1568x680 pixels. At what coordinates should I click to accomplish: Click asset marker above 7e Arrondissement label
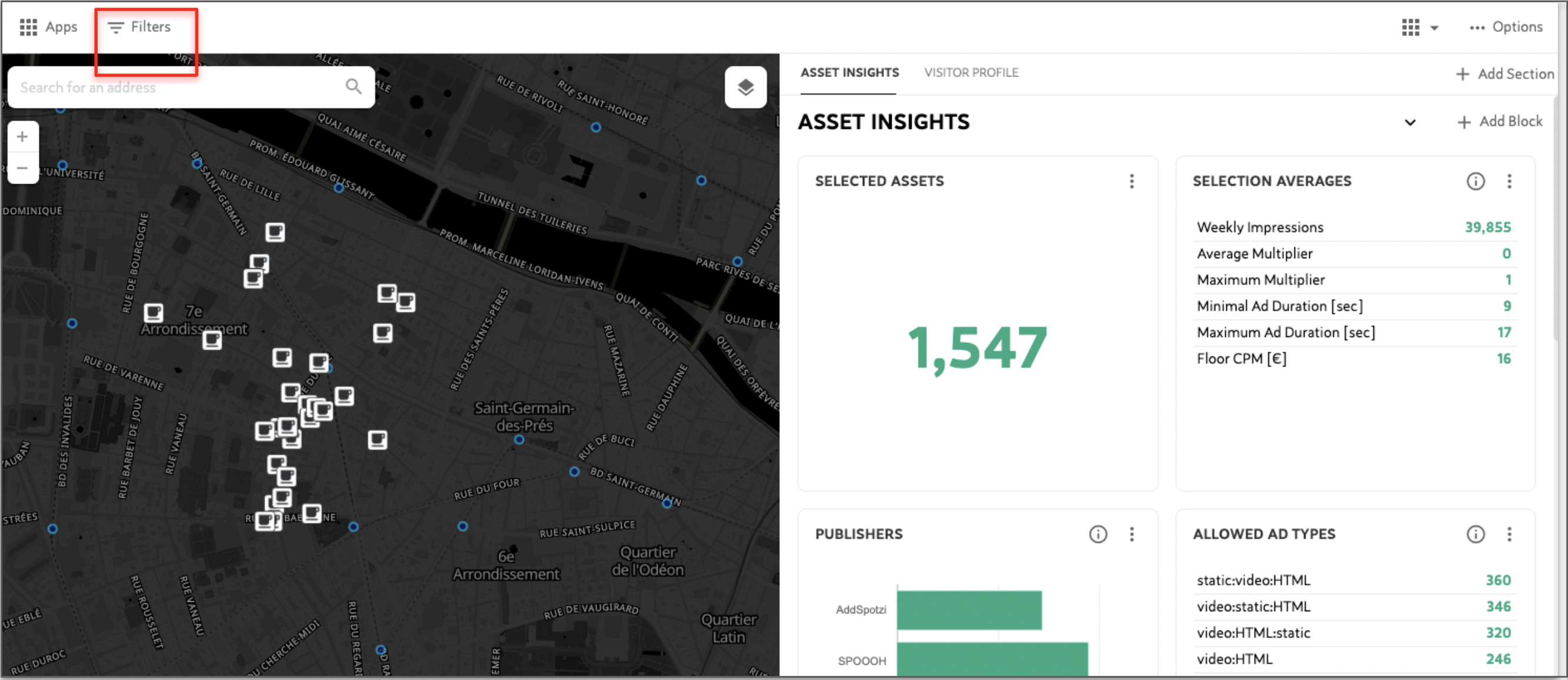[x=154, y=313]
